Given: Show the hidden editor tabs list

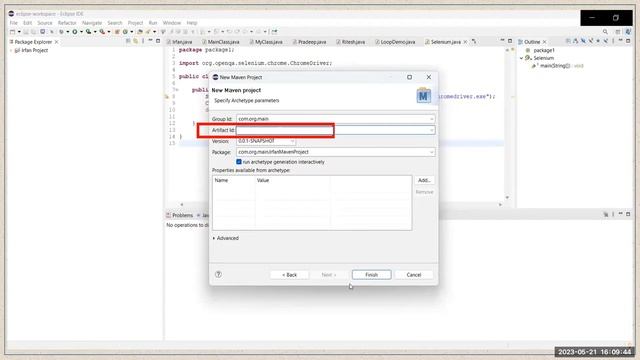Looking at the screenshot, I should pos(474,42).
